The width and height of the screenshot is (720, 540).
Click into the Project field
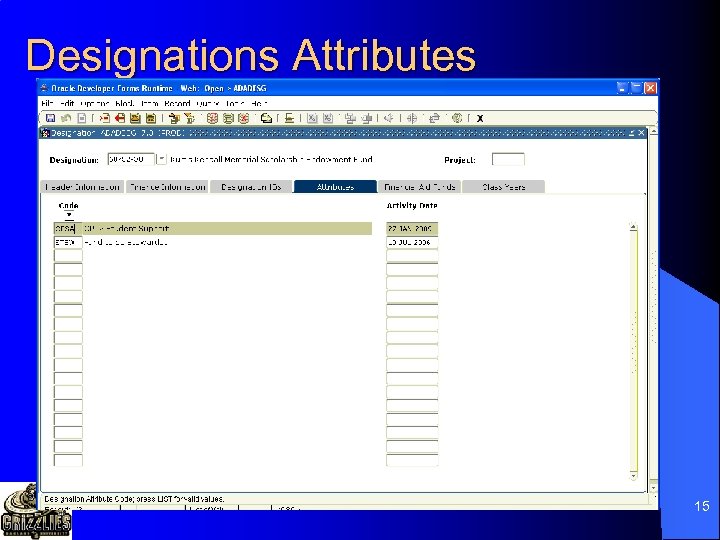[x=508, y=159]
